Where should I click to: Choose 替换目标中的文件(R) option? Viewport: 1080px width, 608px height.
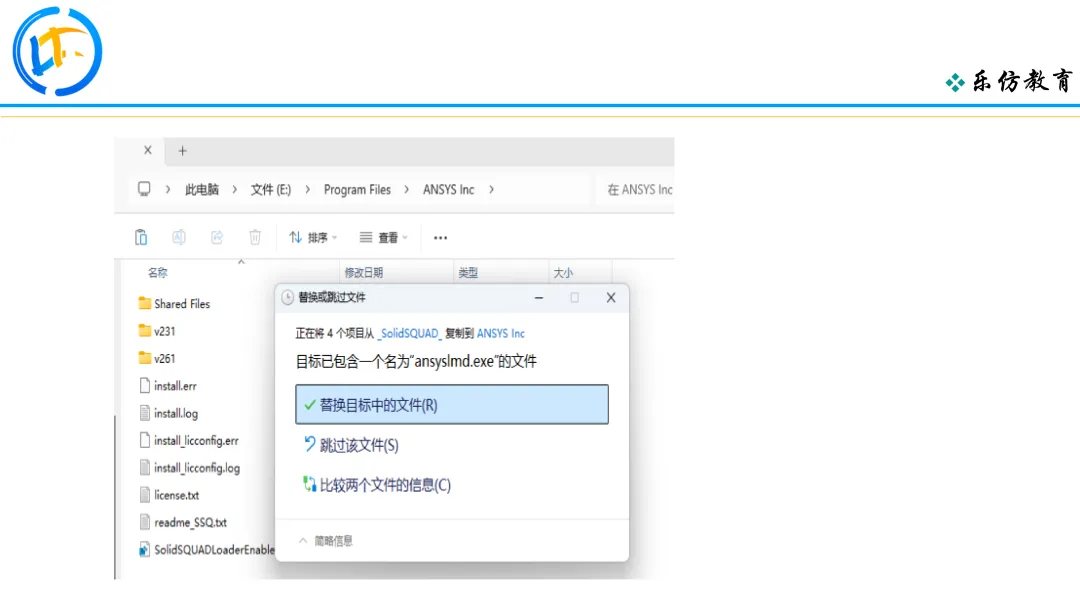pyautogui.click(x=452, y=404)
